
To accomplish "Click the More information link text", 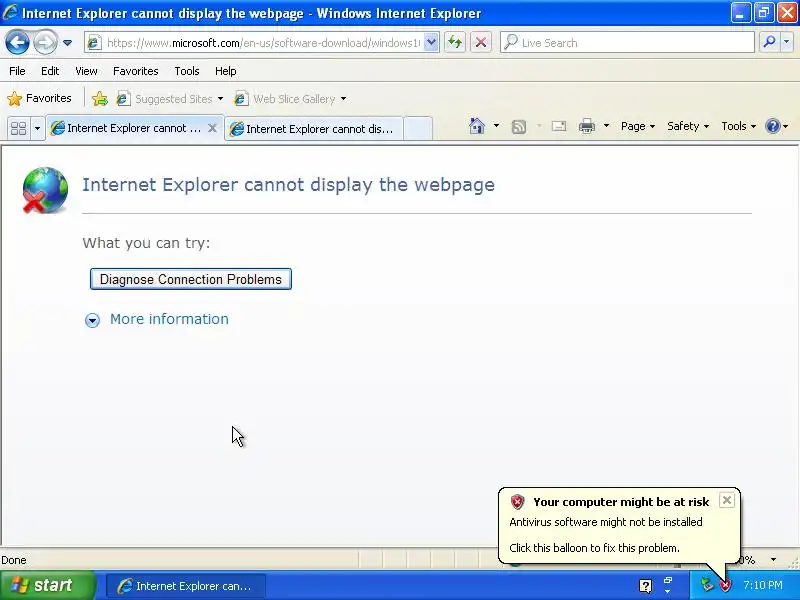I will (169, 319).
